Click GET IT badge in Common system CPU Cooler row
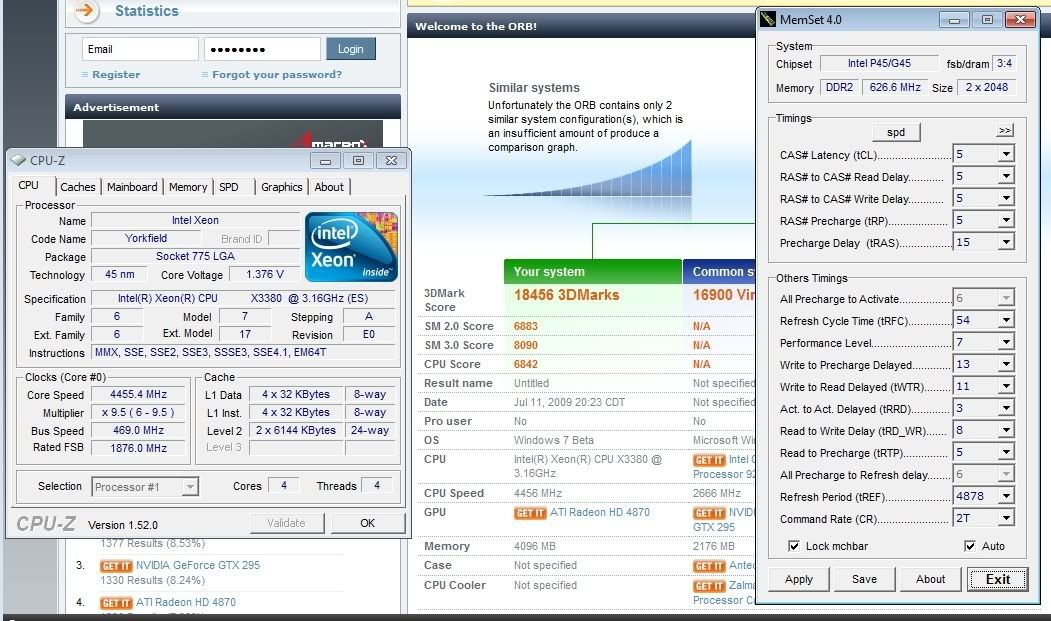The height and width of the screenshot is (621, 1051). [x=709, y=585]
